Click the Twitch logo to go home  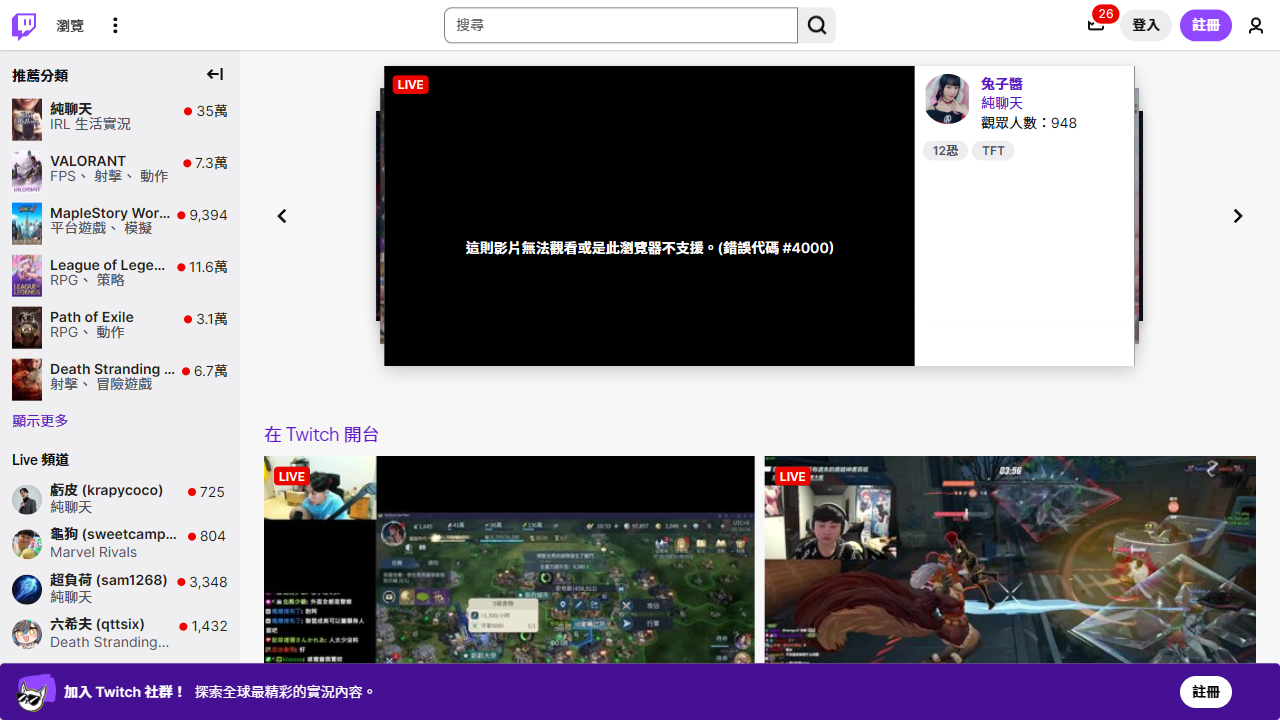(x=22, y=25)
